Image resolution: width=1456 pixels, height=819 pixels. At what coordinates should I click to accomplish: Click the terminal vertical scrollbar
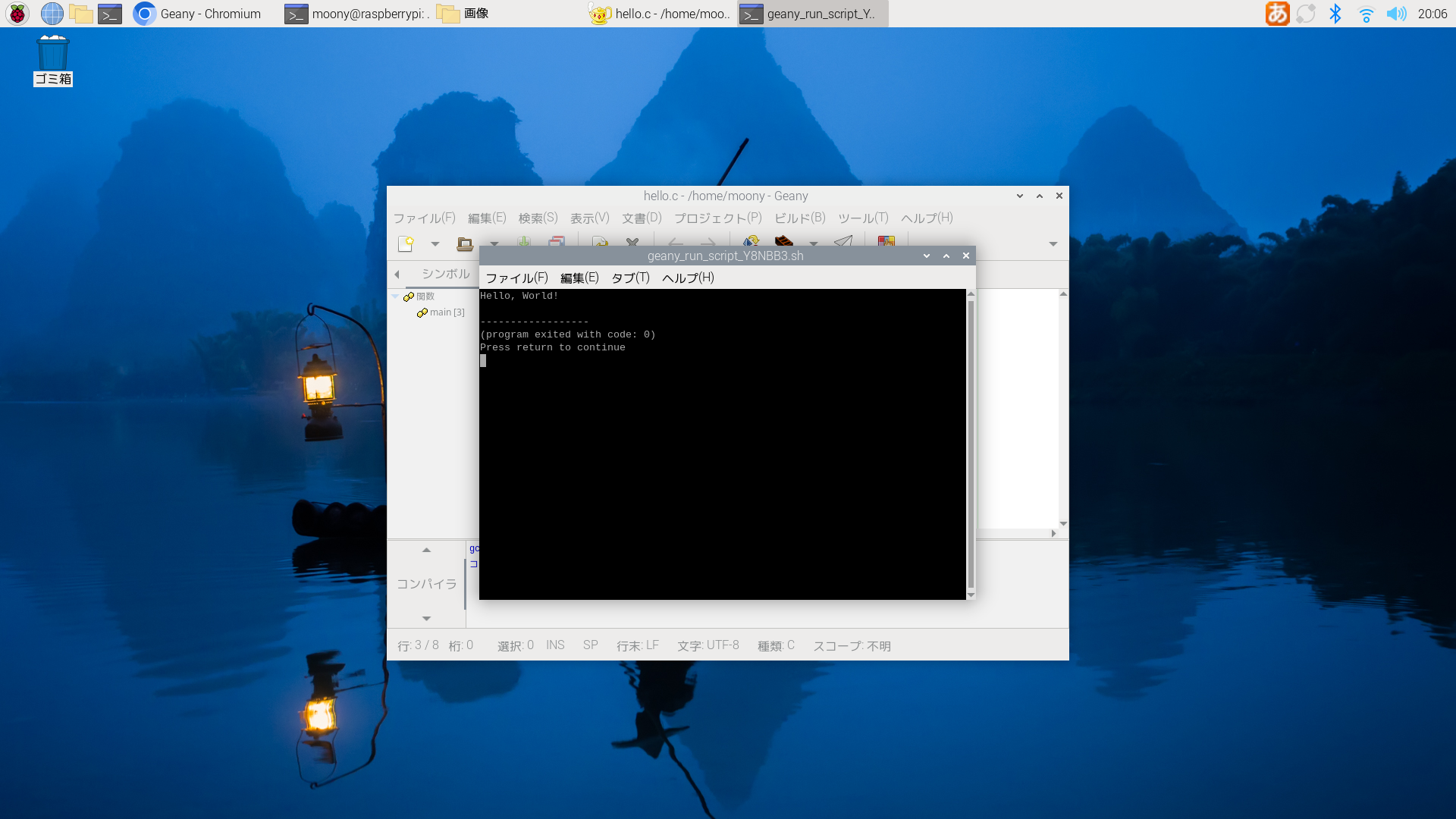click(971, 444)
